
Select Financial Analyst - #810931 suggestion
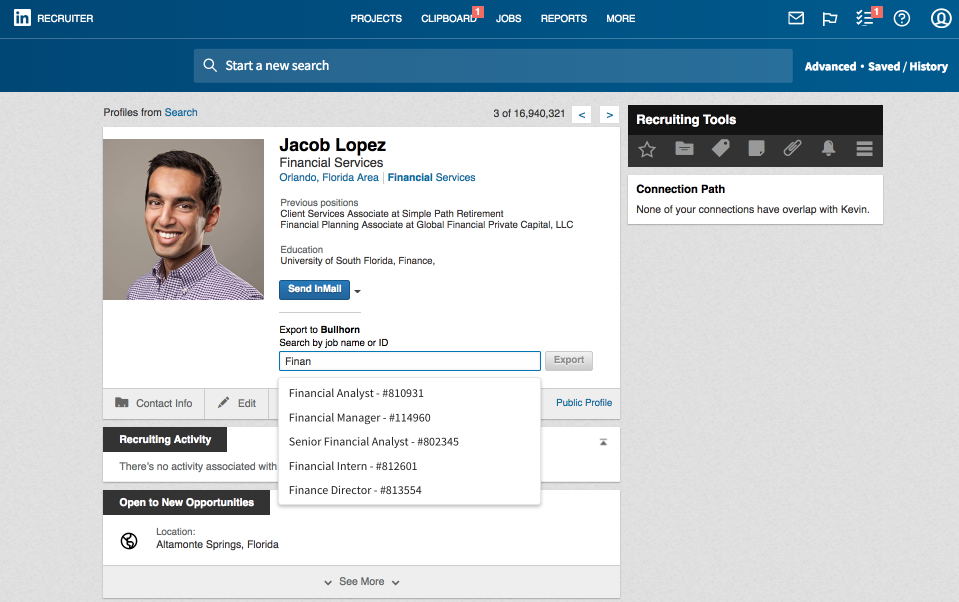click(x=409, y=393)
